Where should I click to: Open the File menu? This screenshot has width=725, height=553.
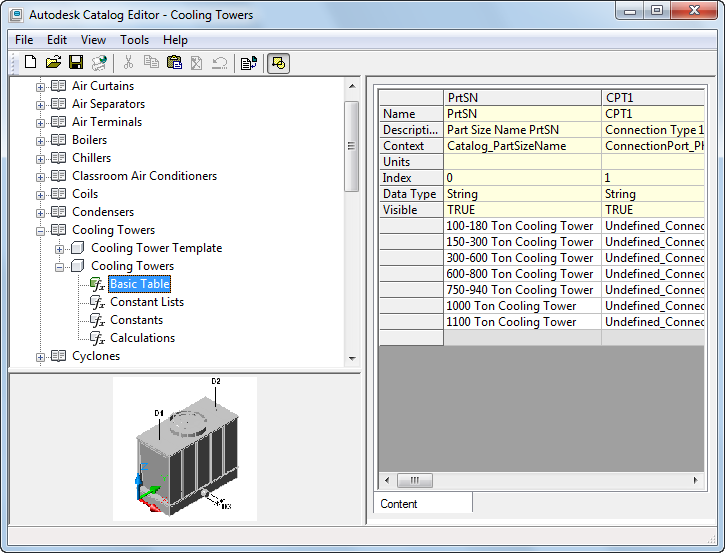(x=24, y=40)
